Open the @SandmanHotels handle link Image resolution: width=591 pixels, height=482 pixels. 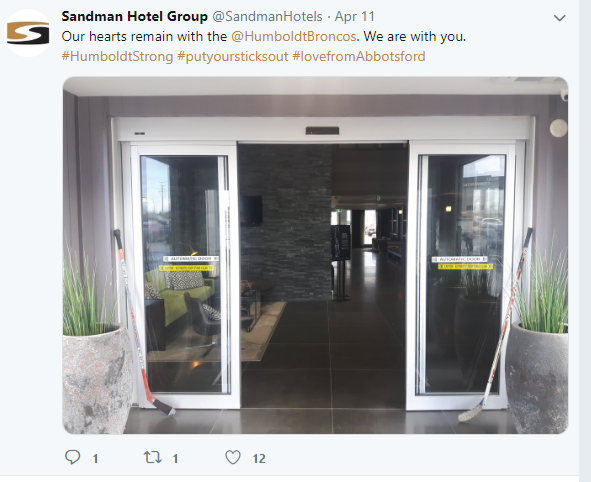pyautogui.click(x=267, y=17)
